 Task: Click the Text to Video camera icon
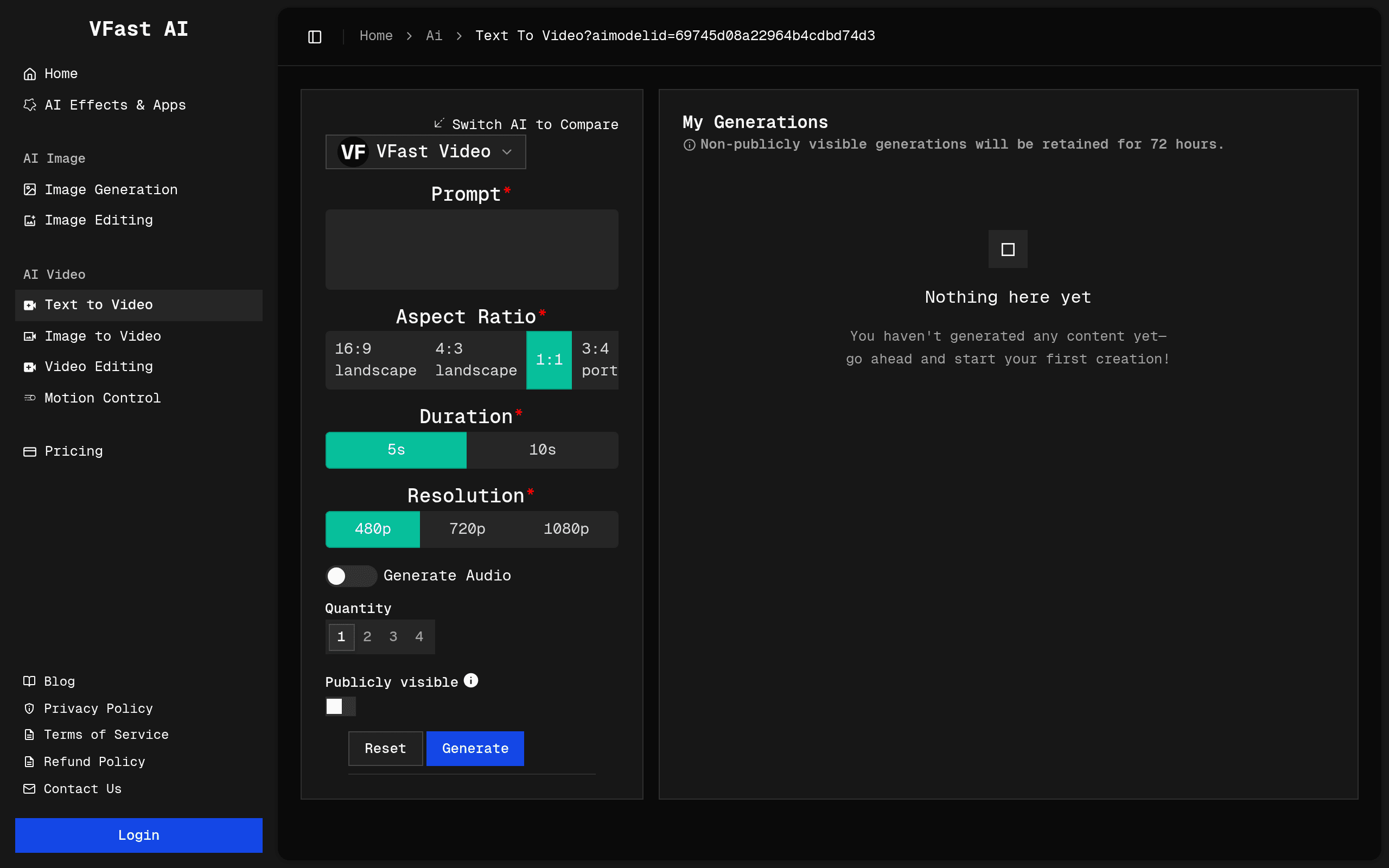click(x=30, y=305)
